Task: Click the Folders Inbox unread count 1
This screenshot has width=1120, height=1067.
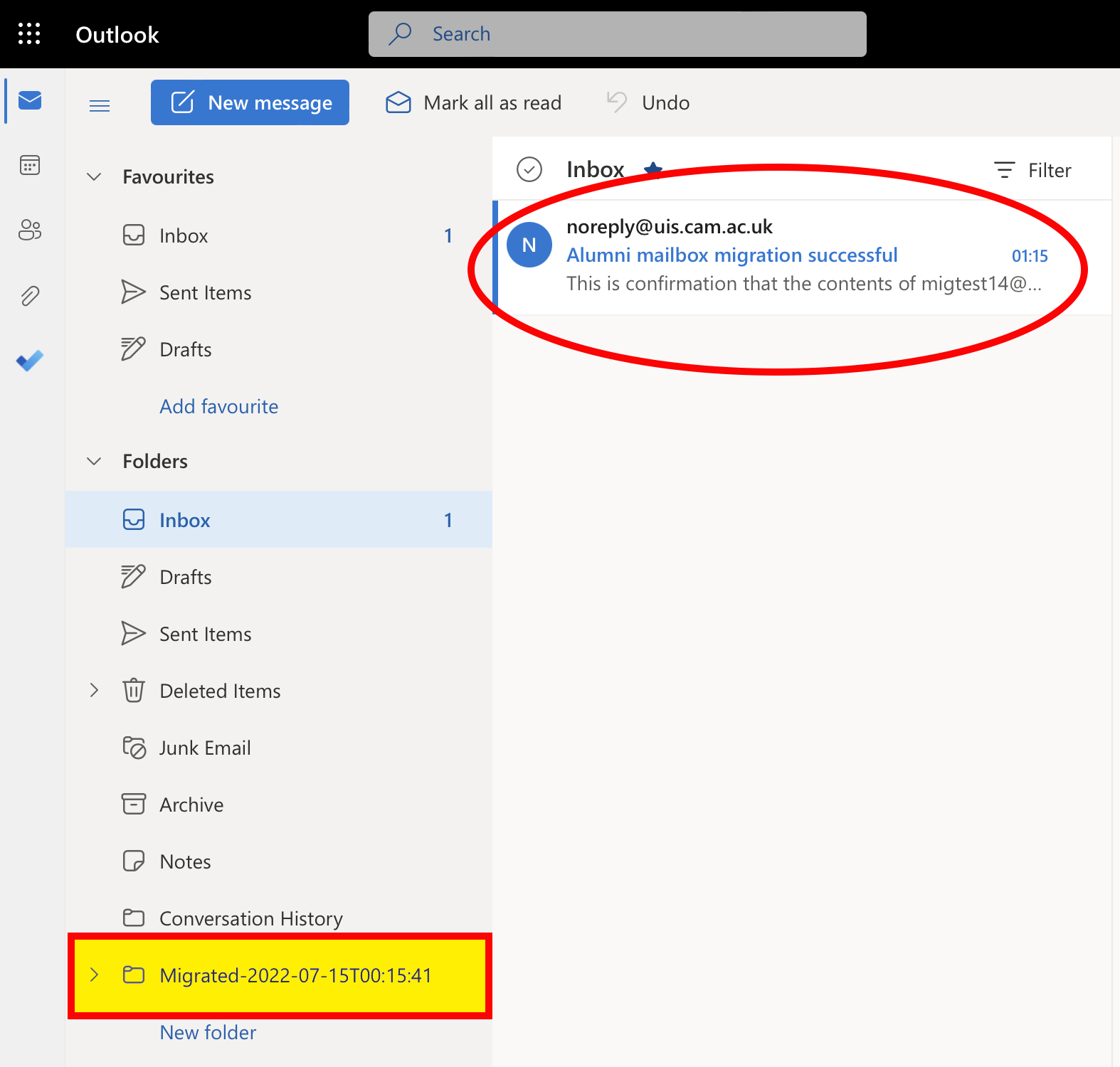Action: pos(448,520)
